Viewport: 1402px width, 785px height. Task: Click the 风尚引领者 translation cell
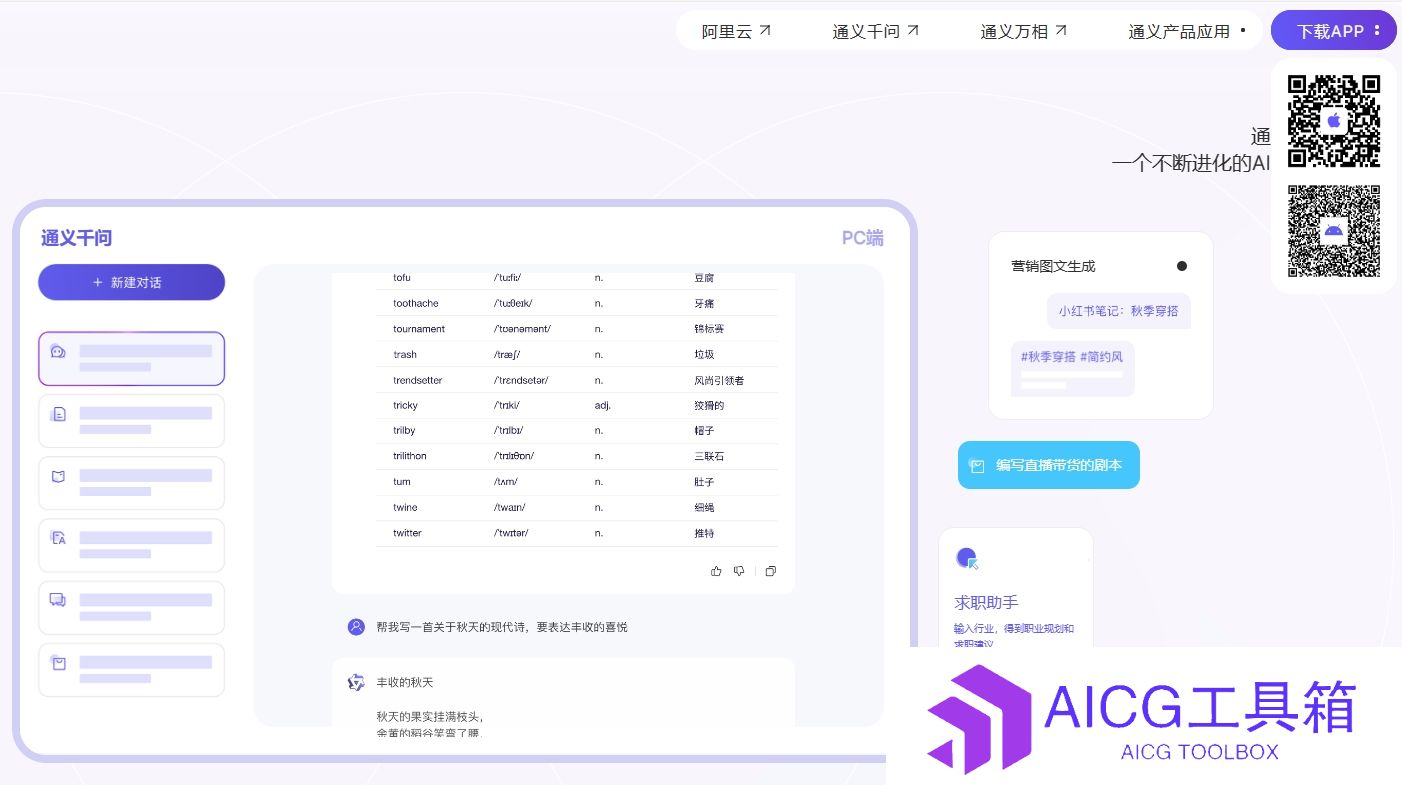(719, 380)
